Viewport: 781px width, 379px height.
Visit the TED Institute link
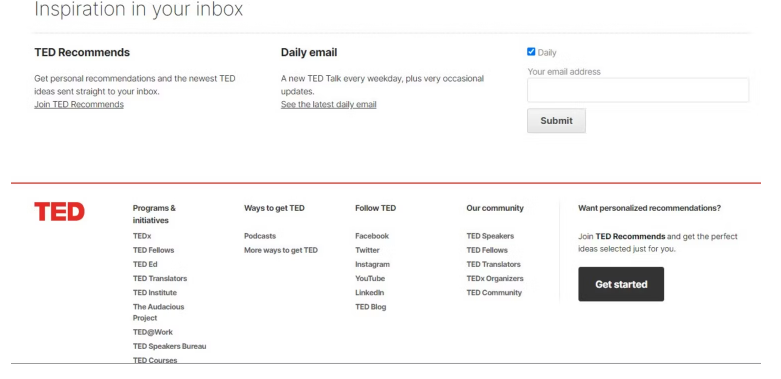click(x=155, y=292)
